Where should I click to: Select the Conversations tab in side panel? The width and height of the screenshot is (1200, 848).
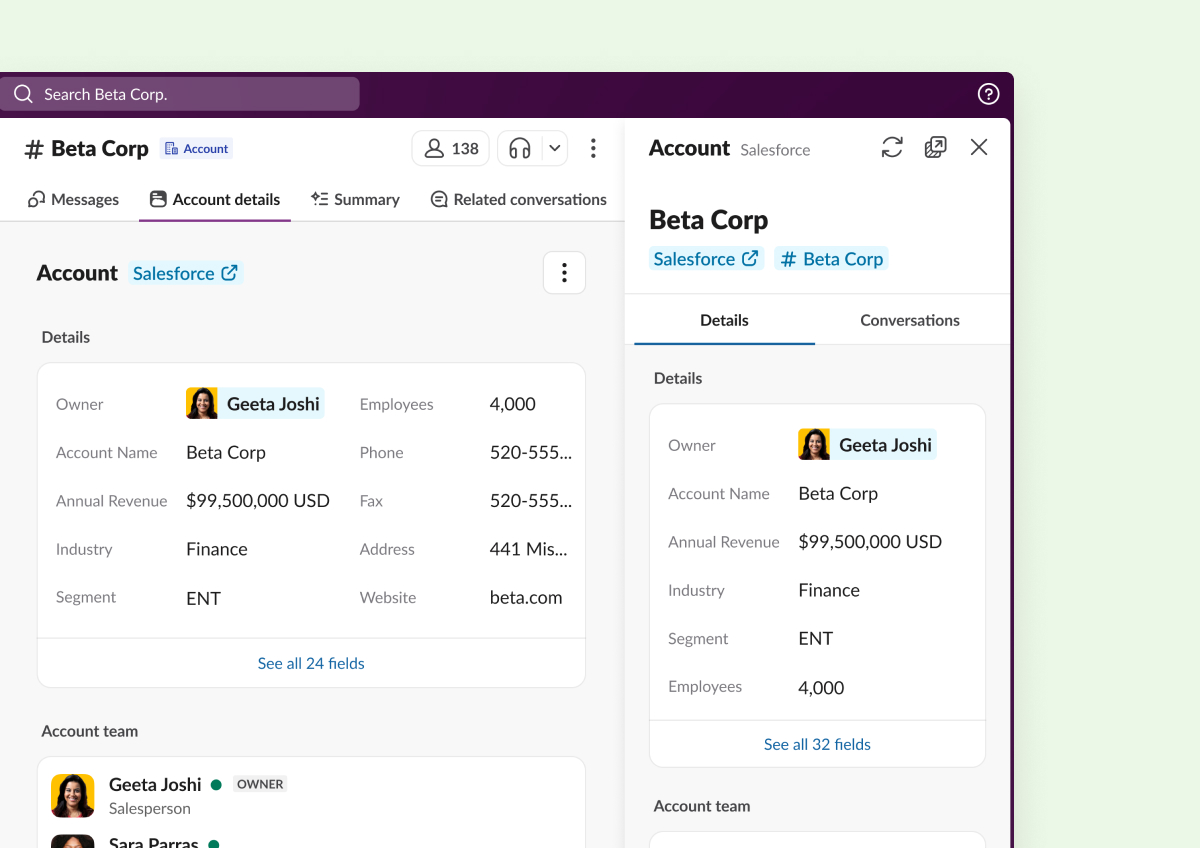coord(909,321)
